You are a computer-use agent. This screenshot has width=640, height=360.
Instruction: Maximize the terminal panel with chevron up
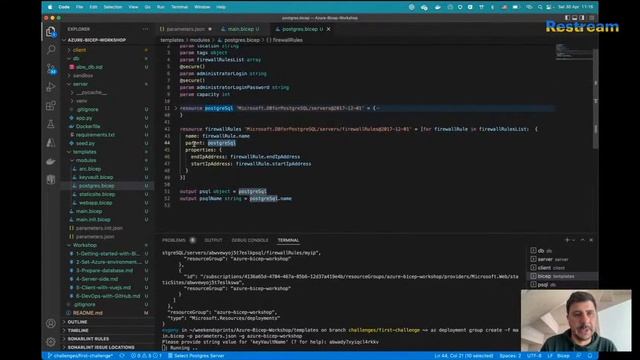(582, 240)
